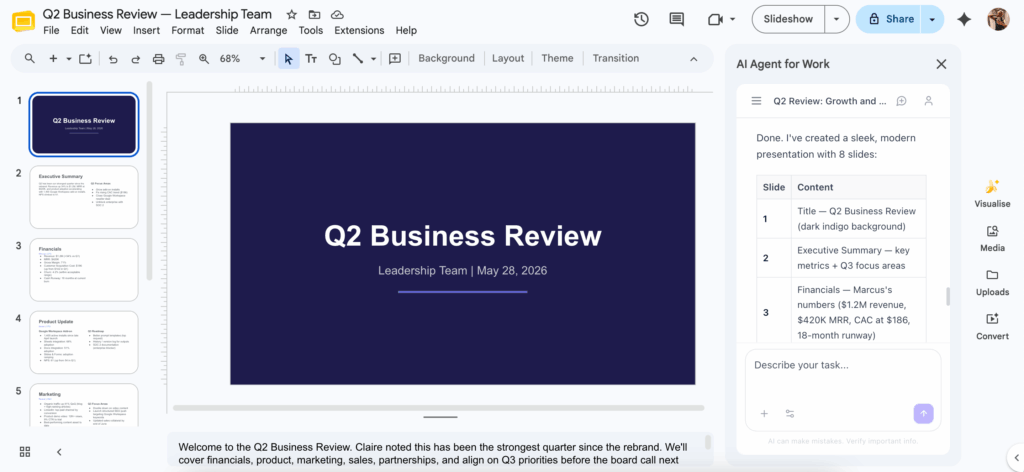The height and width of the screenshot is (472, 1024).
Task: Expand the line tool dropdown arrow
Action: (374, 59)
